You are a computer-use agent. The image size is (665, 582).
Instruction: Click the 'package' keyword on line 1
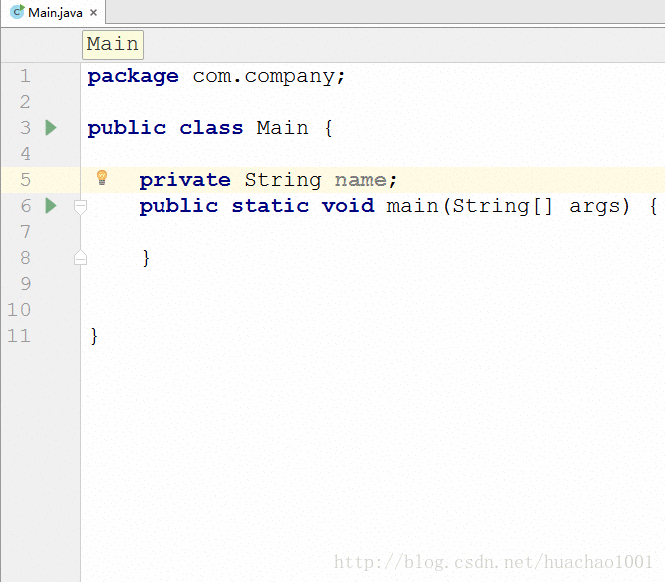[x=133, y=77]
